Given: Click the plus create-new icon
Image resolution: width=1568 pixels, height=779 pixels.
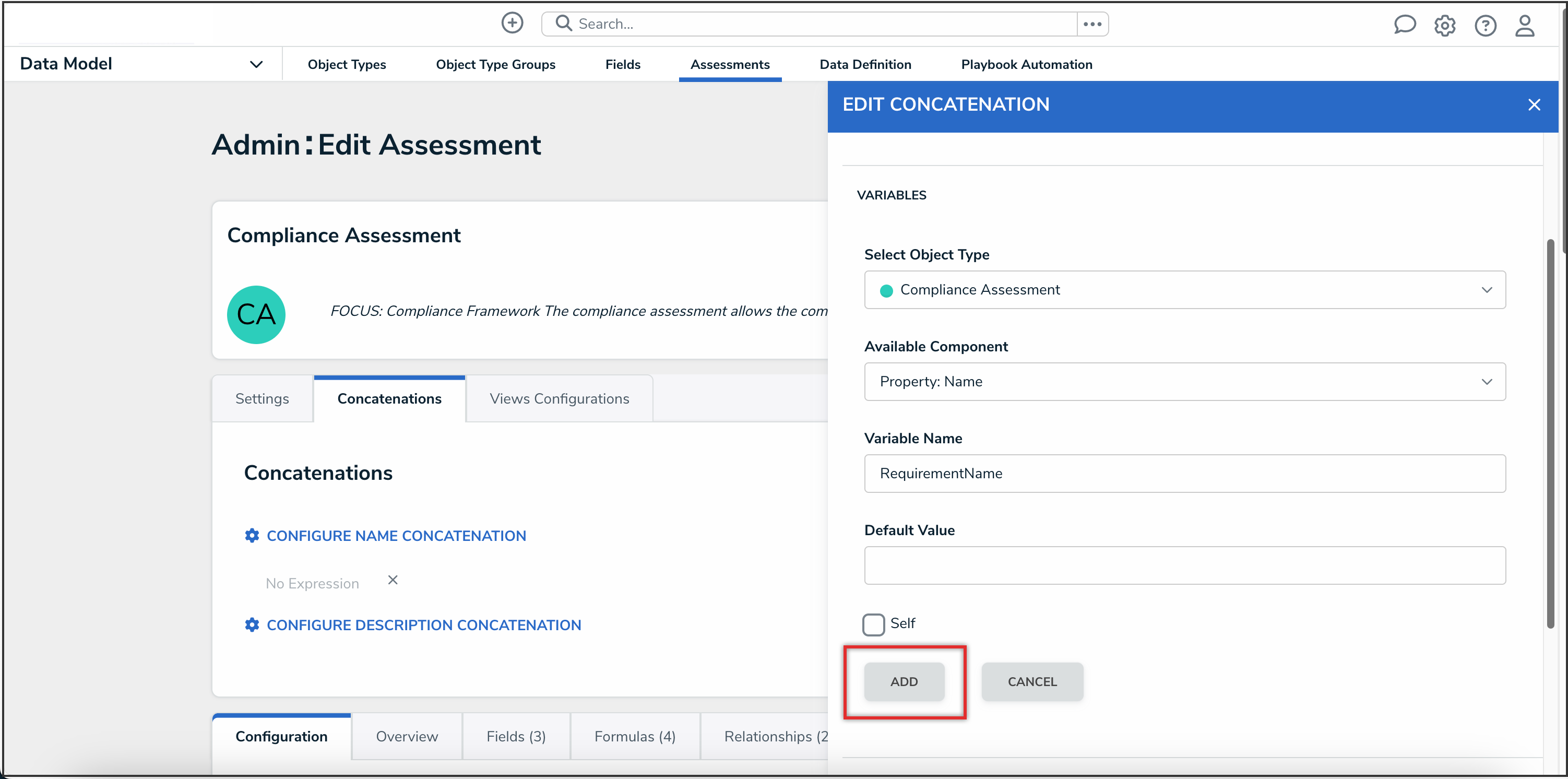Looking at the screenshot, I should point(512,23).
